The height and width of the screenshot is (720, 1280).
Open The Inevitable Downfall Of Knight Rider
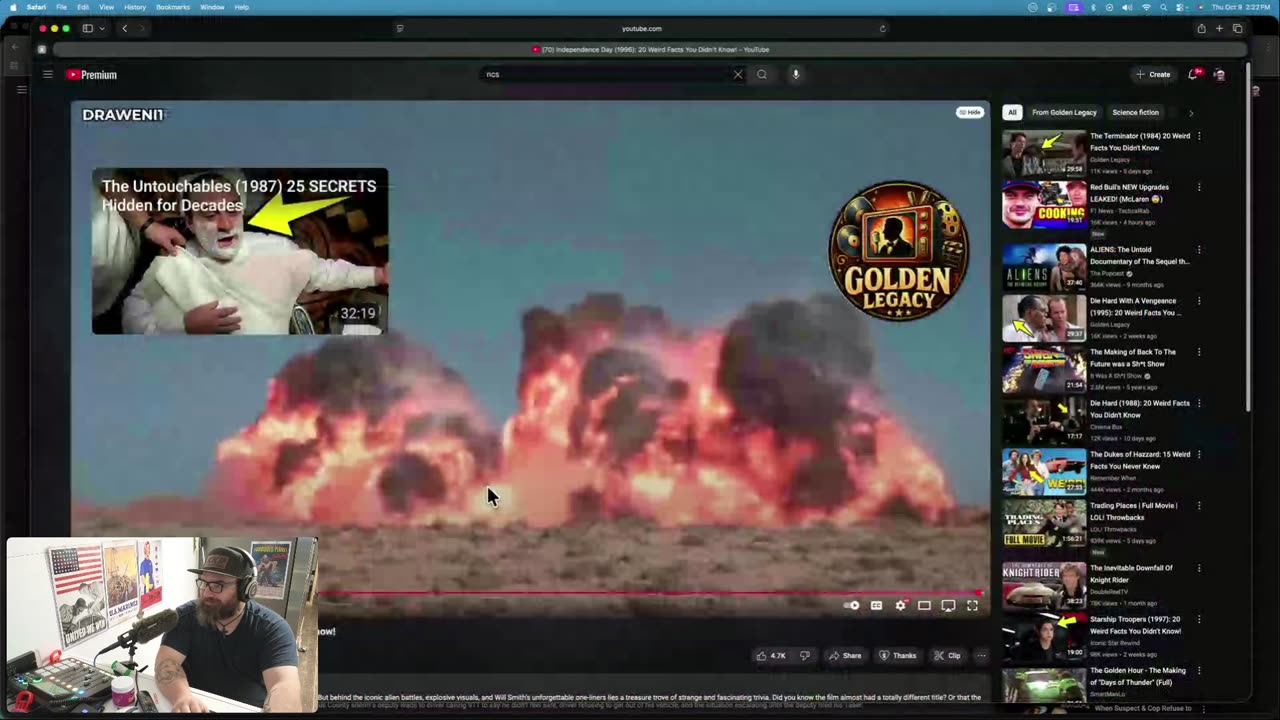tap(1132, 574)
